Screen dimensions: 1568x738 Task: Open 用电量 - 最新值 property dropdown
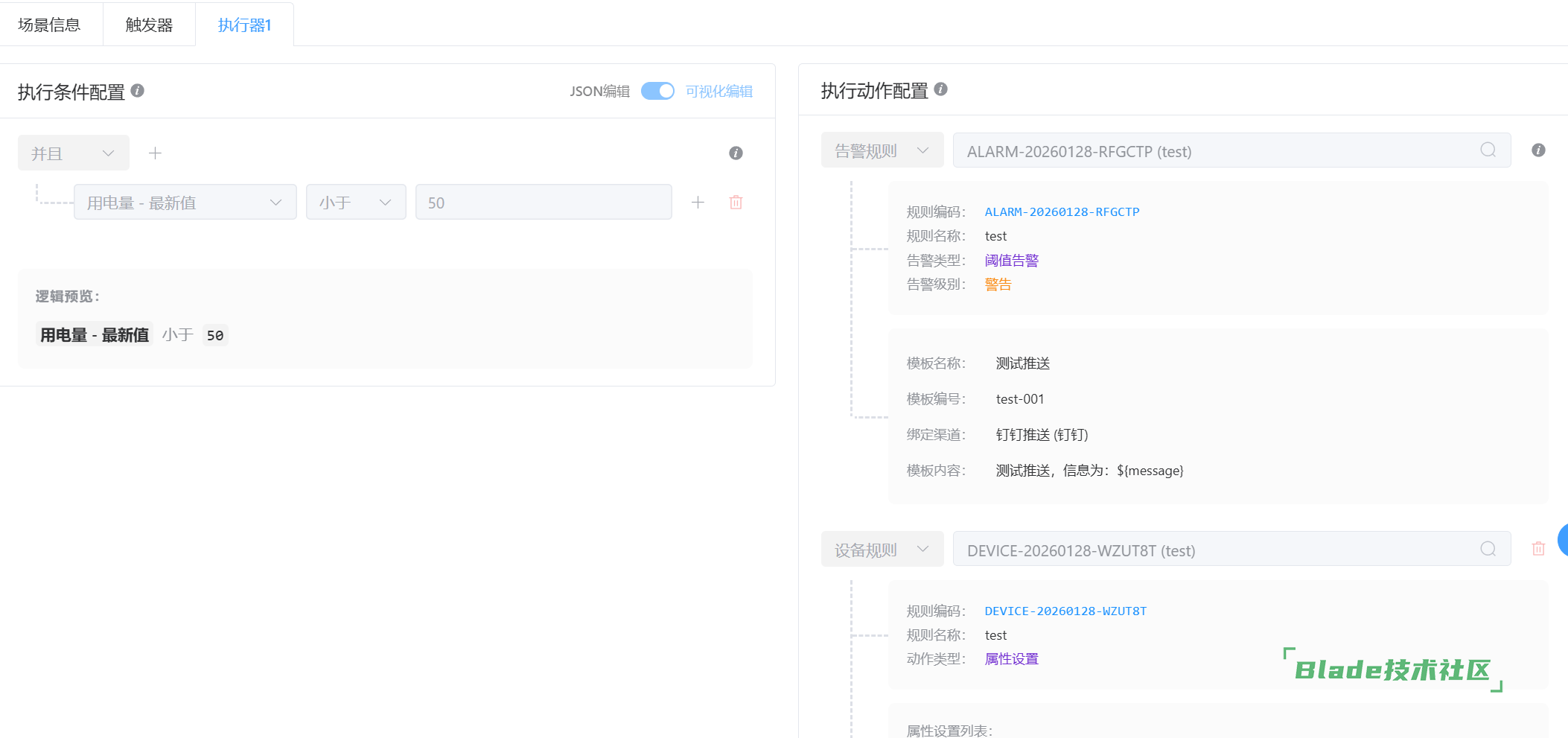(185, 203)
